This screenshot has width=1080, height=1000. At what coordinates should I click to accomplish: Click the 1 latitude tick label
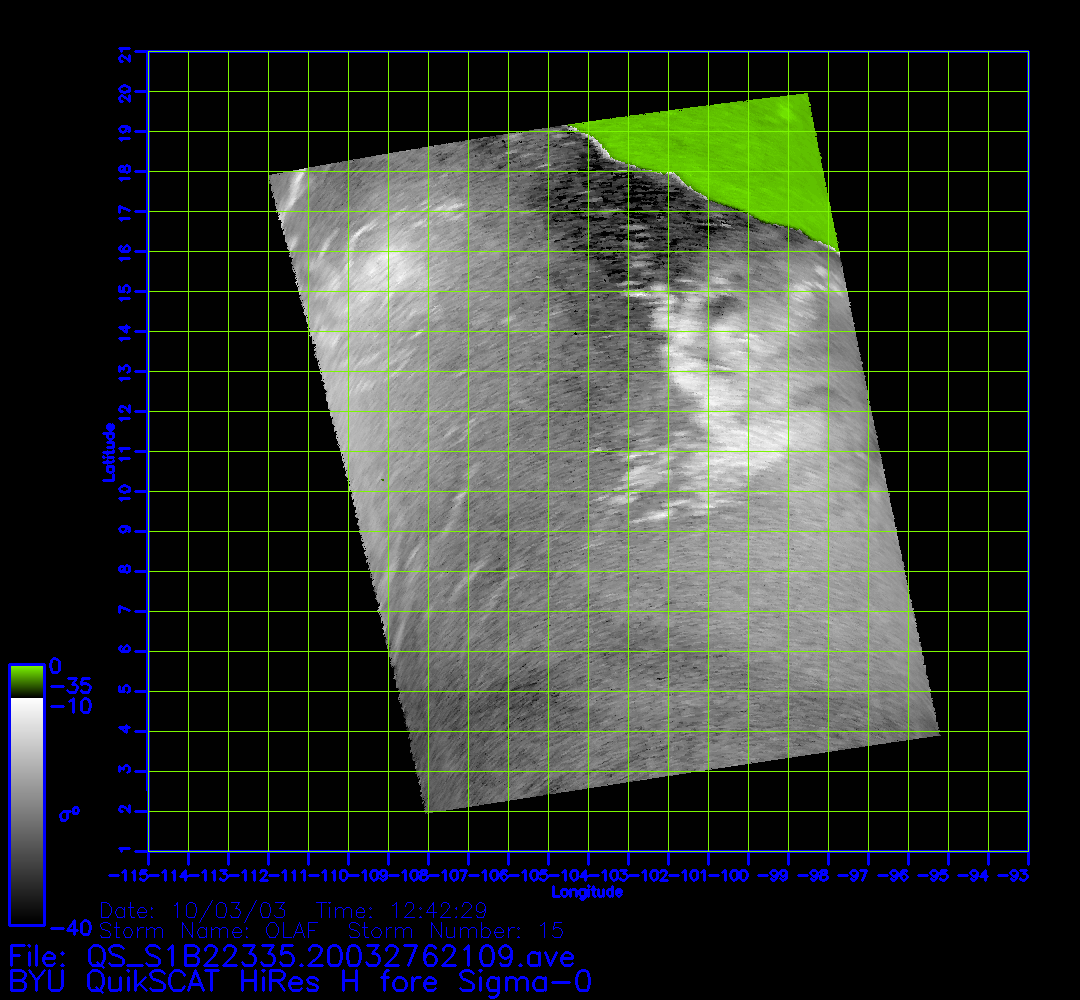point(126,850)
